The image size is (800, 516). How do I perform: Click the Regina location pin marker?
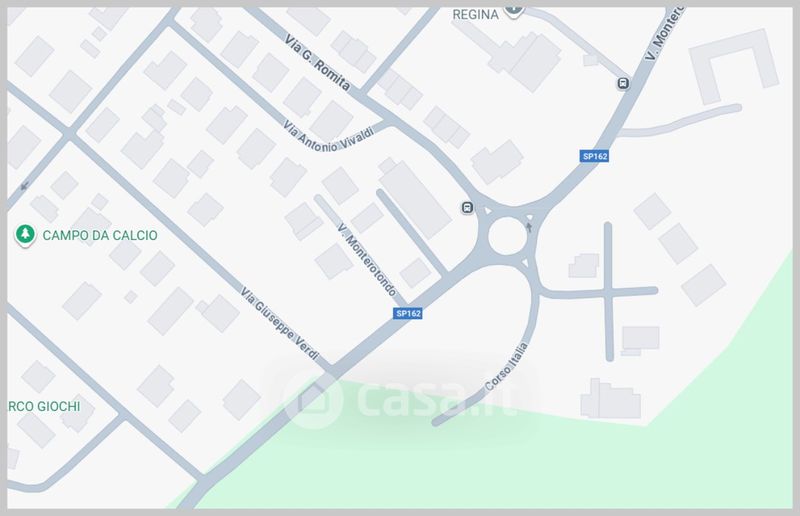point(514,11)
